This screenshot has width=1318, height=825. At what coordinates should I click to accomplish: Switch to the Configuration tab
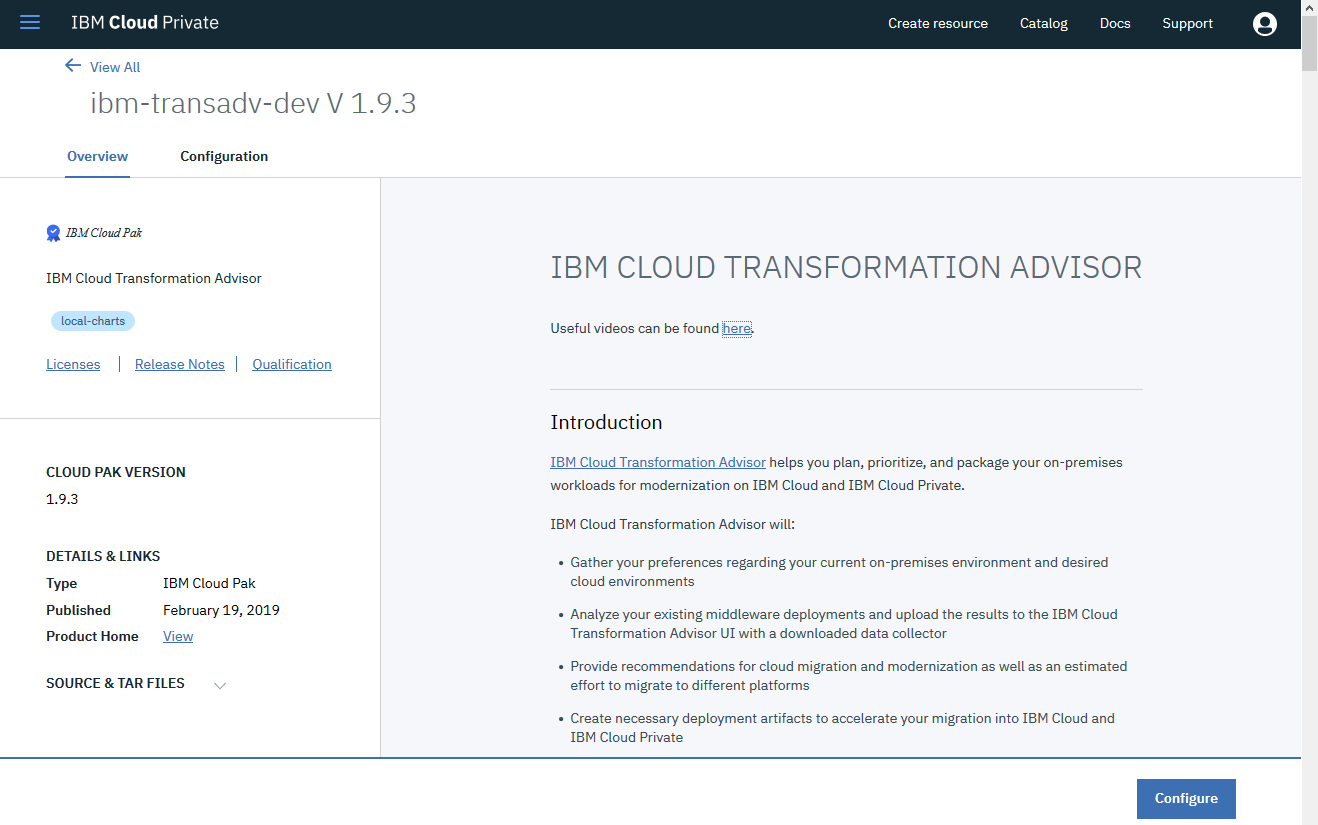pos(223,156)
